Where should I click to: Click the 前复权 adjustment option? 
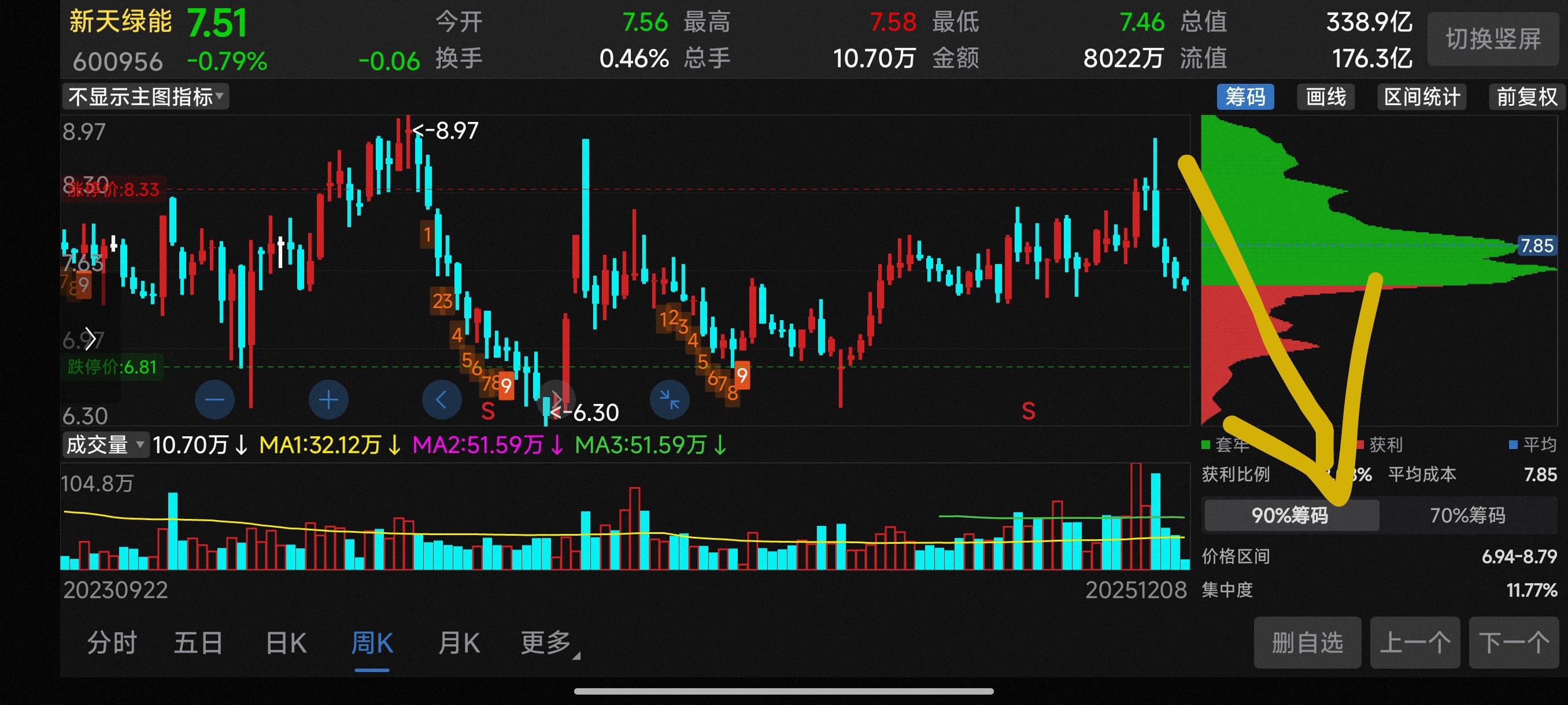(x=1526, y=97)
